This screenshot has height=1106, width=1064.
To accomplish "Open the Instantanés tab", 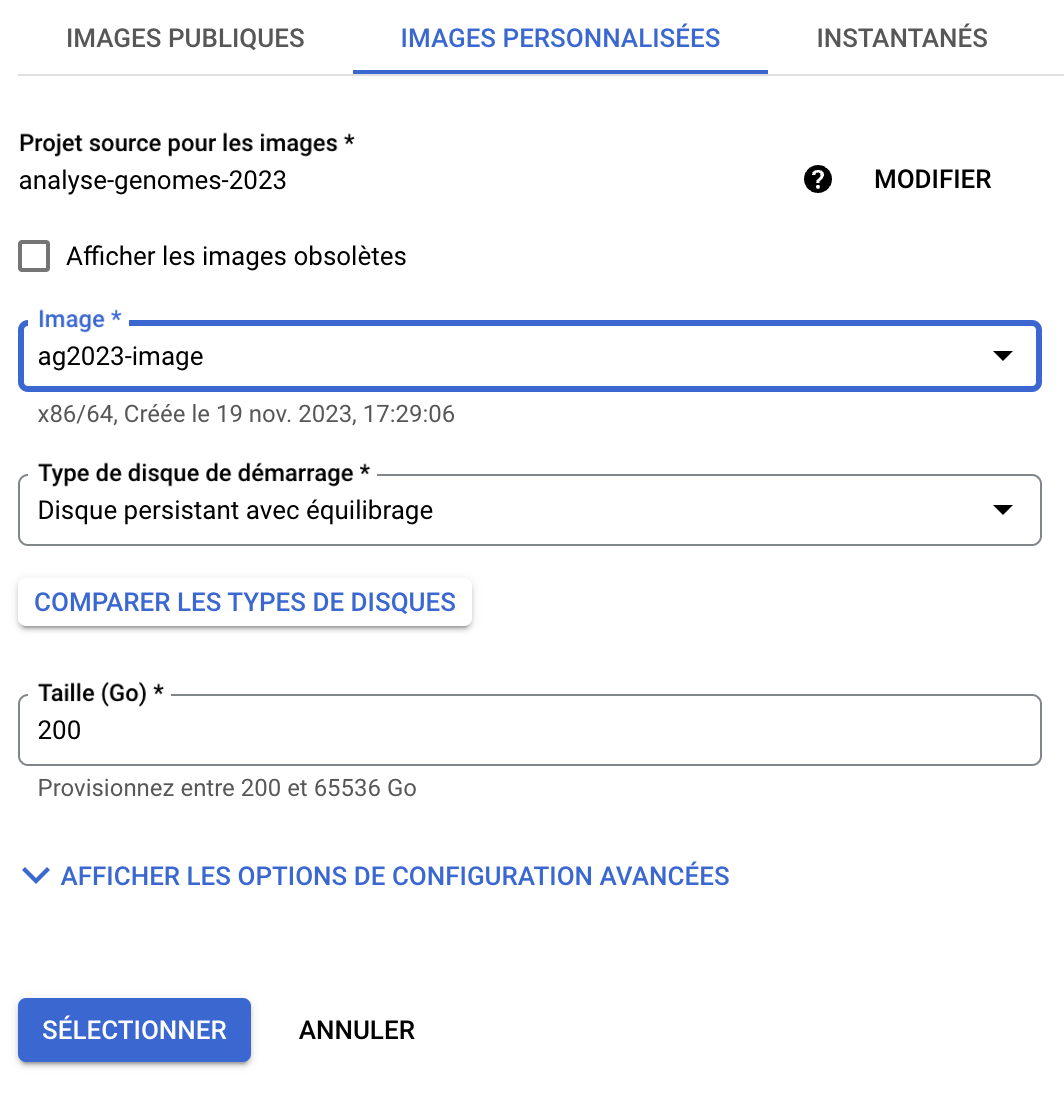I will [902, 39].
